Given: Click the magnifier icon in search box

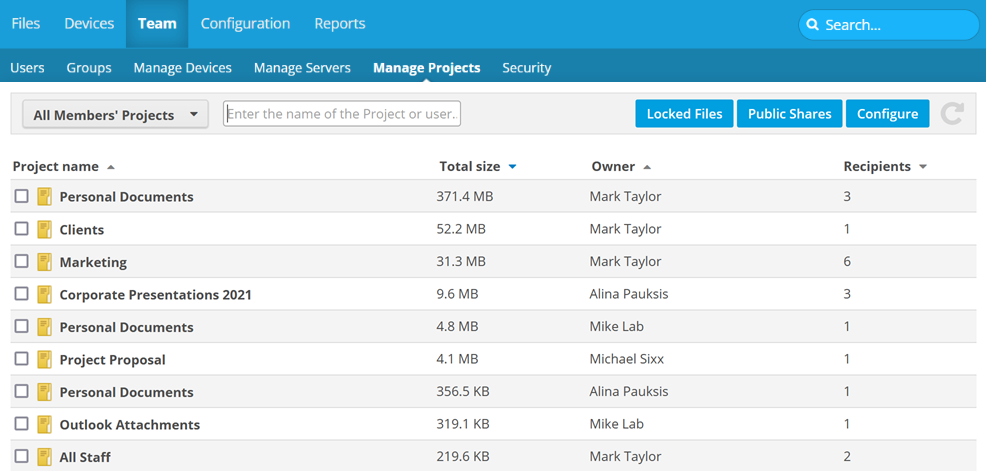Looking at the screenshot, I should [x=813, y=25].
